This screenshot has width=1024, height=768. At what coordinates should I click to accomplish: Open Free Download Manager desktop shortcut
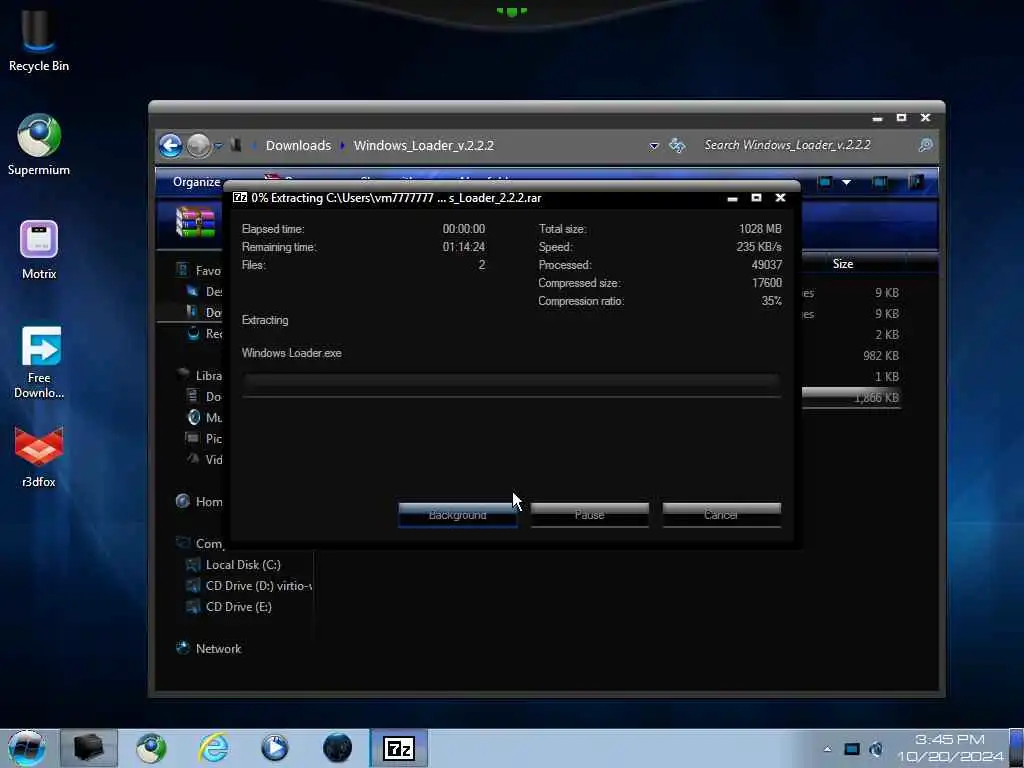pyautogui.click(x=39, y=362)
